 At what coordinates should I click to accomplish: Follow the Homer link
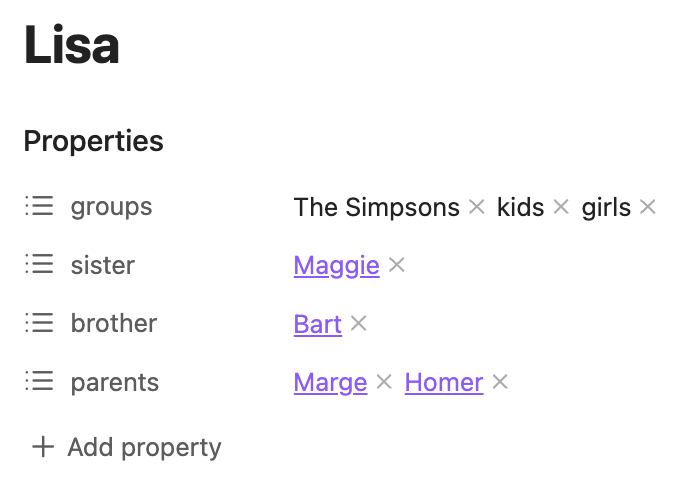pos(443,382)
